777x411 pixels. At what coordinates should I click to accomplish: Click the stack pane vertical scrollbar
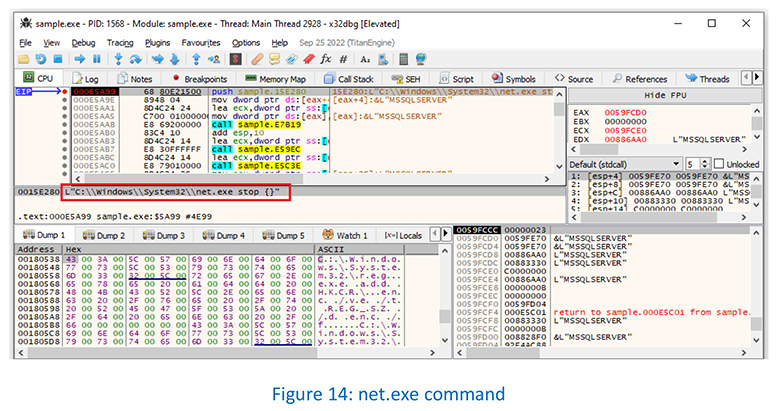tap(756, 287)
